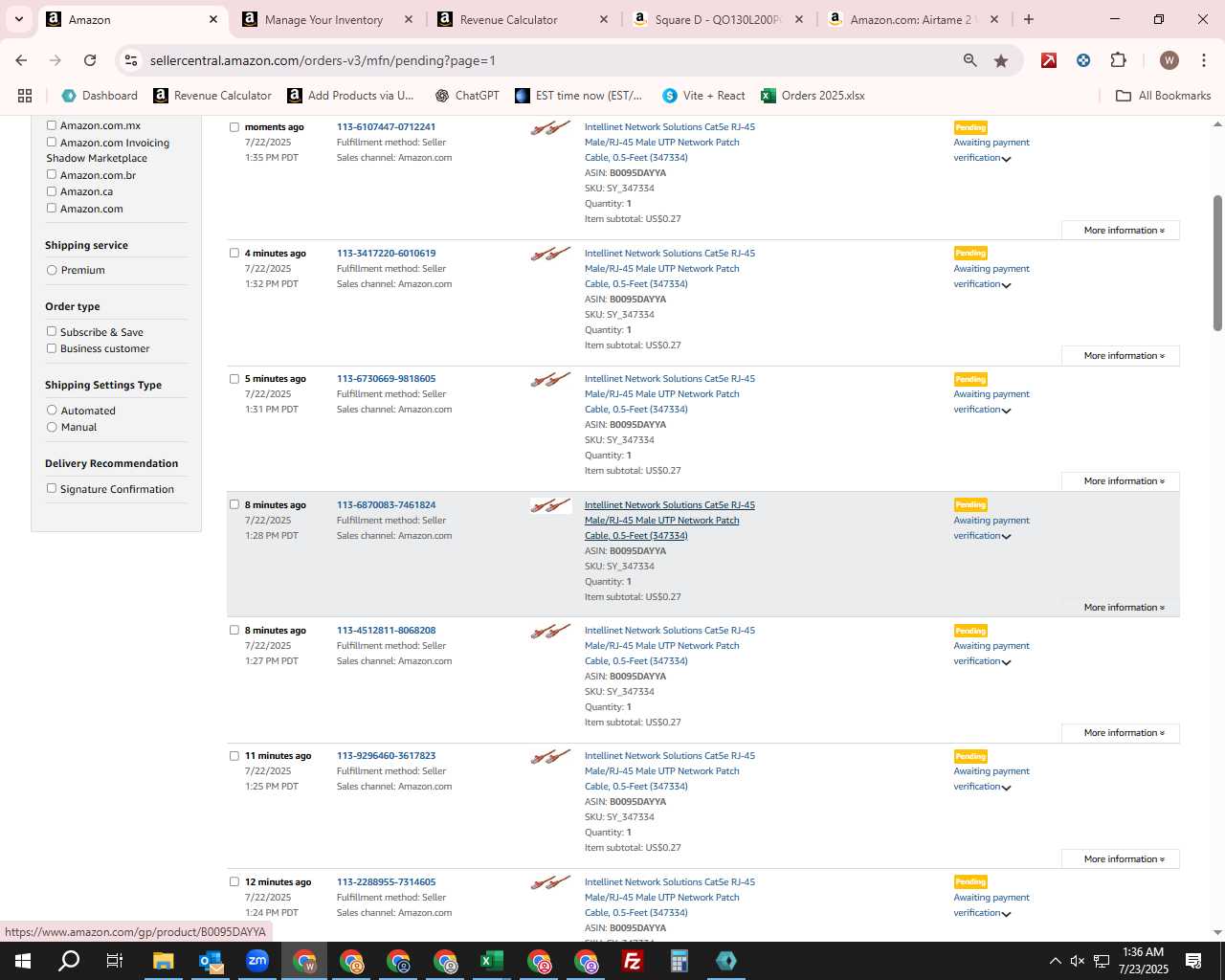Open File Explorer from taskbar
Viewport: 1225px width, 980px height.
(x=163, y=961)
